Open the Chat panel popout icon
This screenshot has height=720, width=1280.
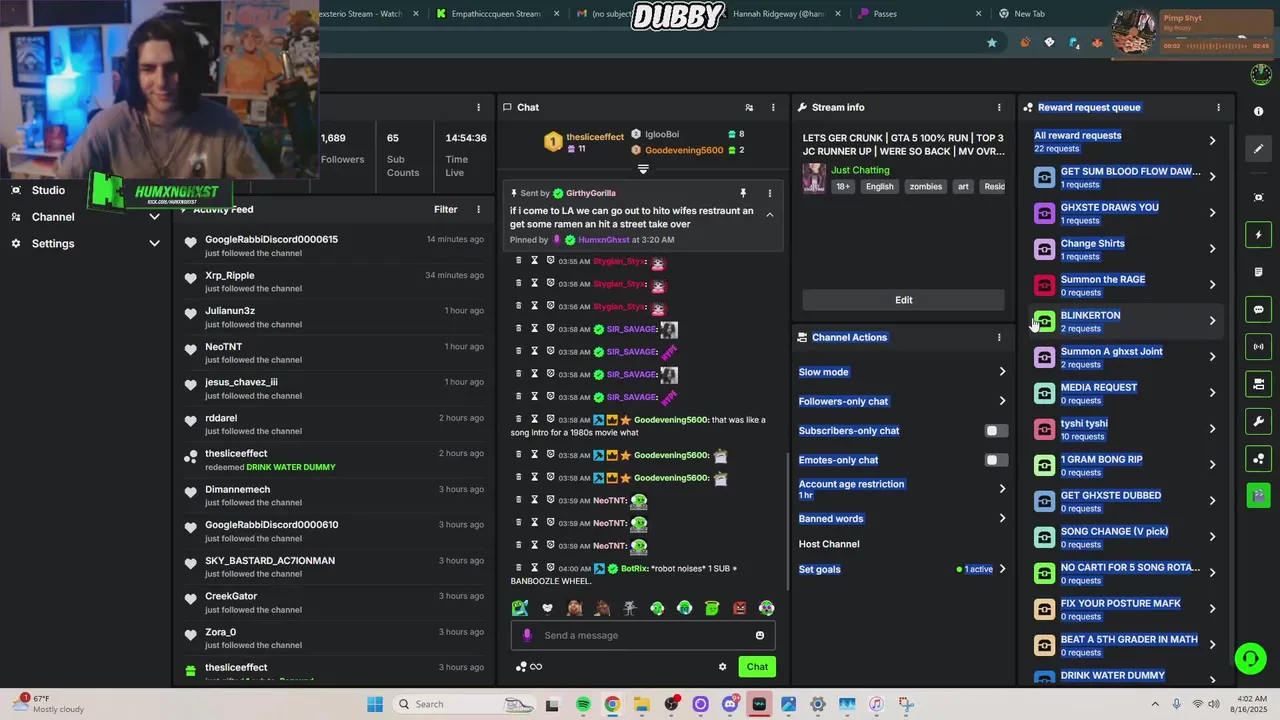pos(749,107)
